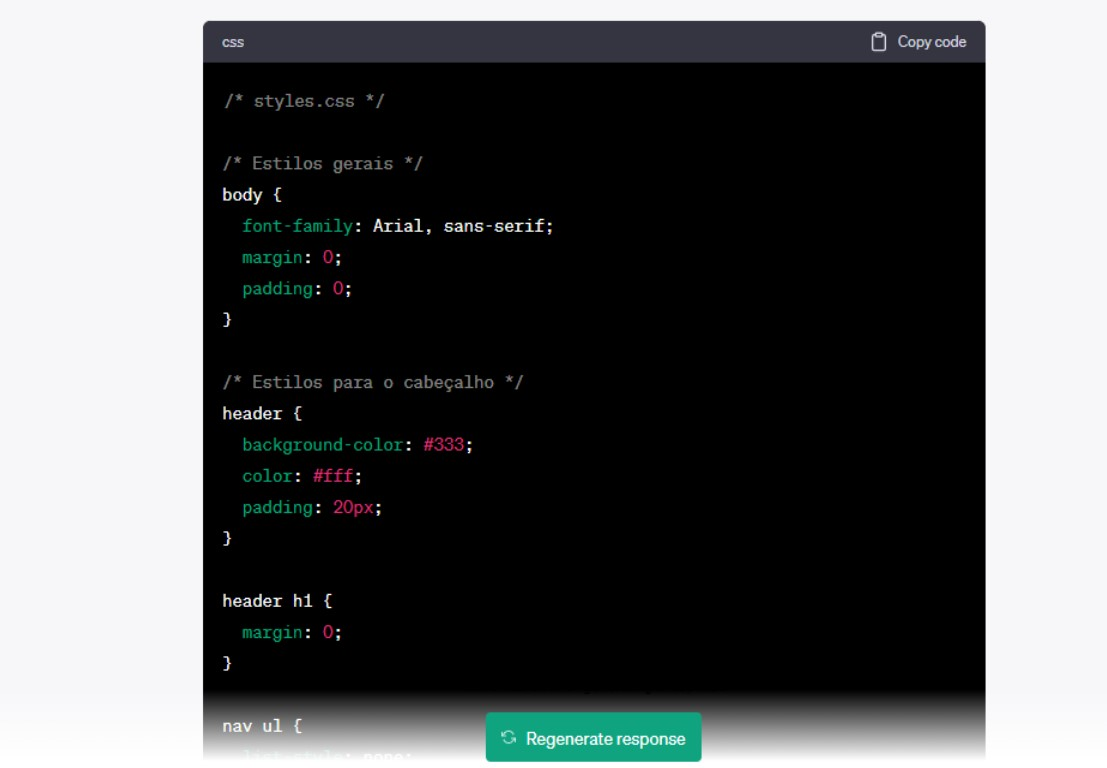This screenshot has width=1107, height=768.
Task: Click the circular arrows regenerate icon
Action: click(509, 738)
